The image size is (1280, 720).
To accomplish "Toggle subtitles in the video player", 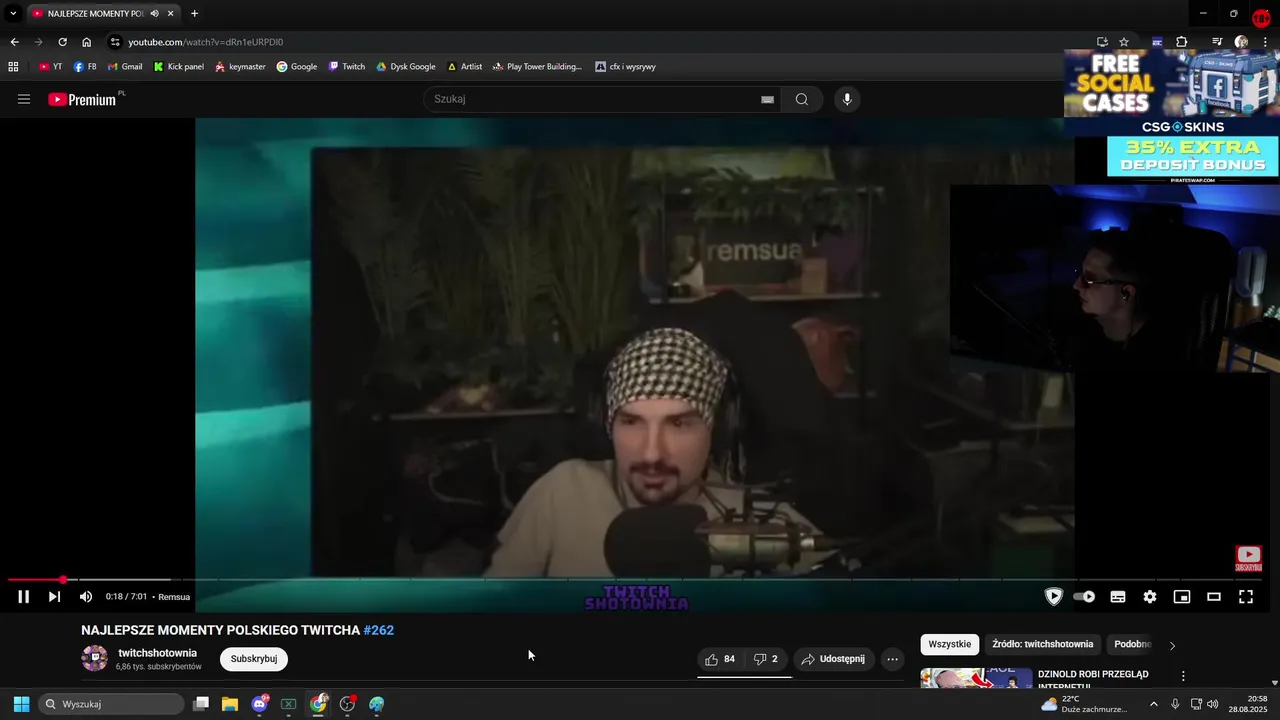I will pos(1118,597).
